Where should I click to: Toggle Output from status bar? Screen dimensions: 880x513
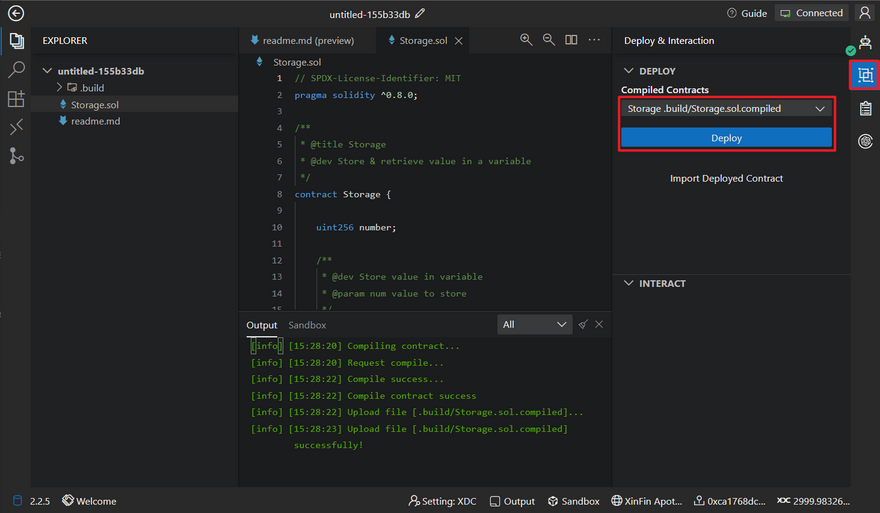512,501
